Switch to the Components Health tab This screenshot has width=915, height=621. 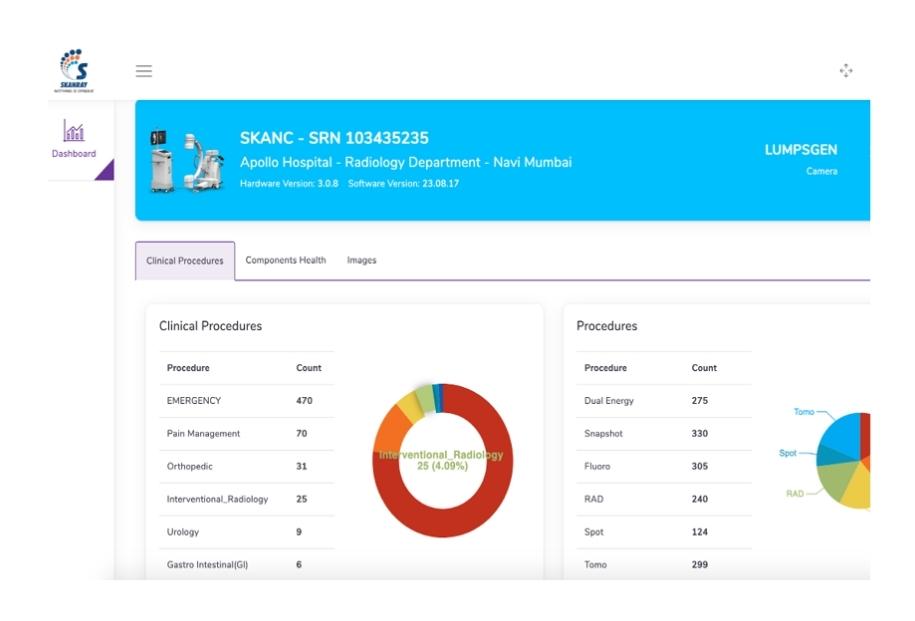point(285,260)
